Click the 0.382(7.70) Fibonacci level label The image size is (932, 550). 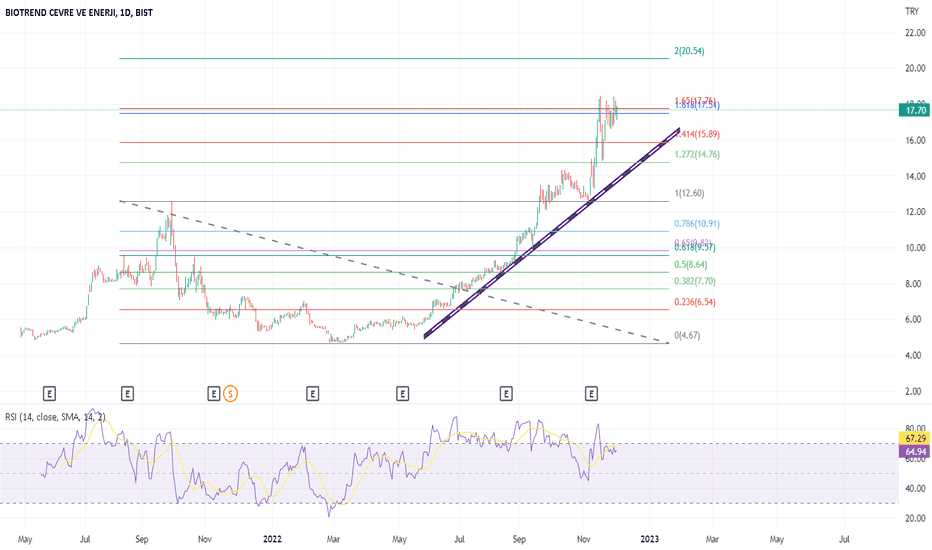coord(695,281)
